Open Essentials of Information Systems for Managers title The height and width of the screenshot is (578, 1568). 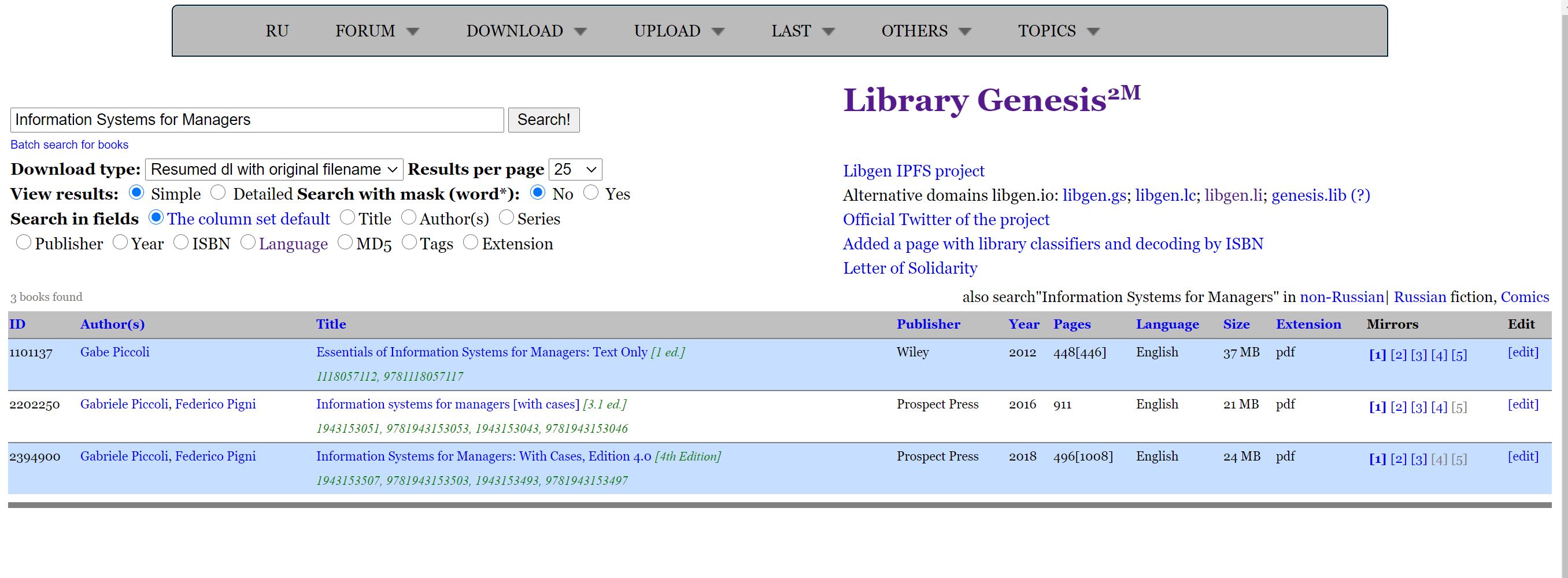coord(482,353)
